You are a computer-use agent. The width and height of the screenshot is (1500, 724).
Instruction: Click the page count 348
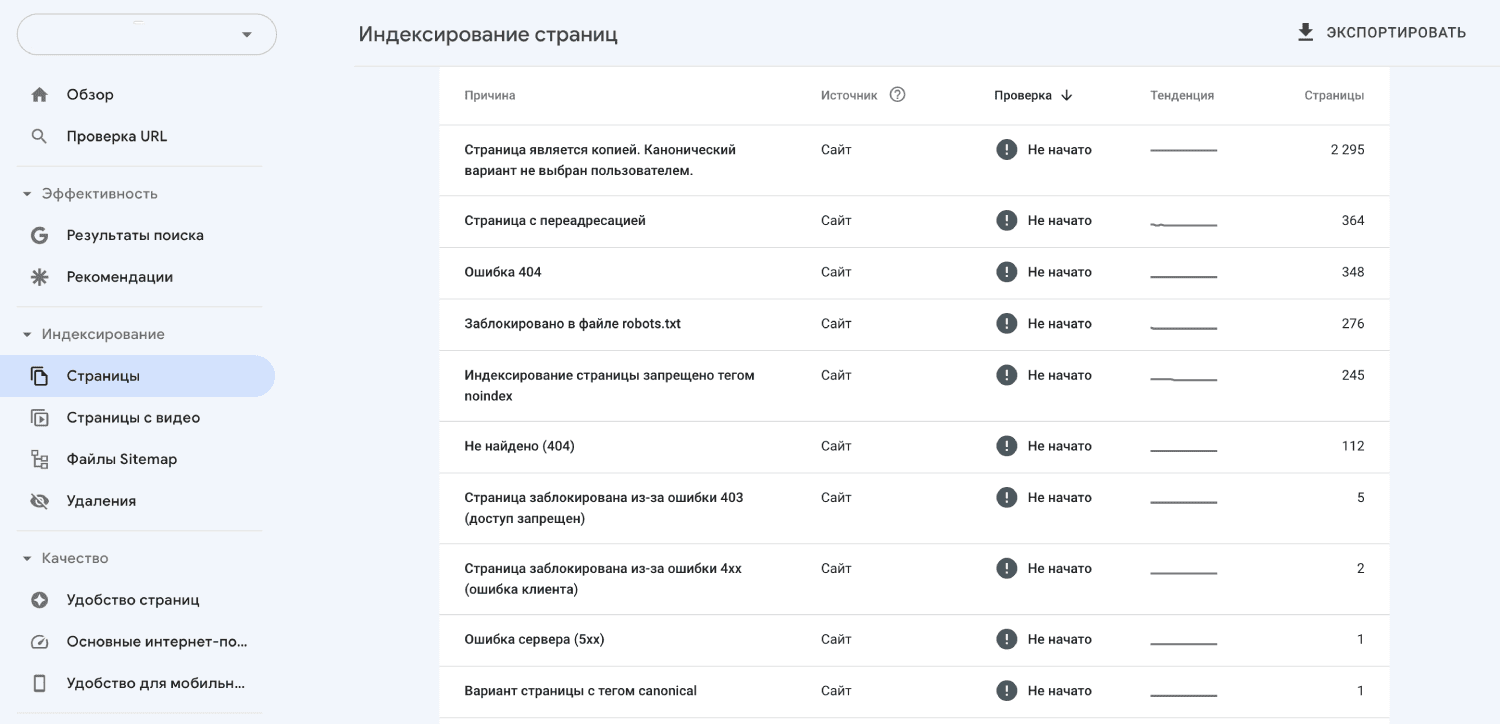pos(1353,272)
